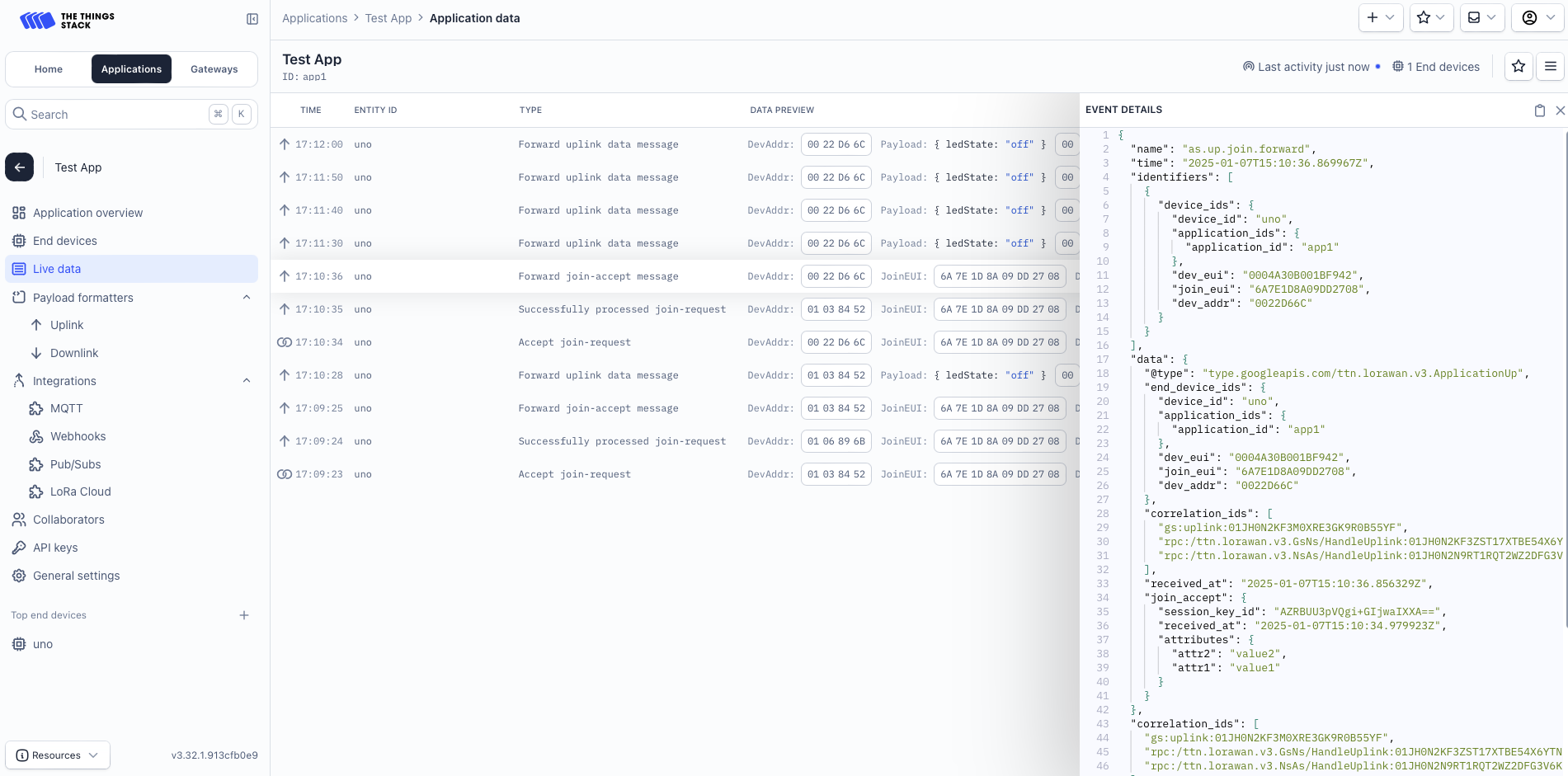Switch to the Home tab
The width and height of the screenshot is (1568, 776).
pyautogui.click(x=49, y=69)
